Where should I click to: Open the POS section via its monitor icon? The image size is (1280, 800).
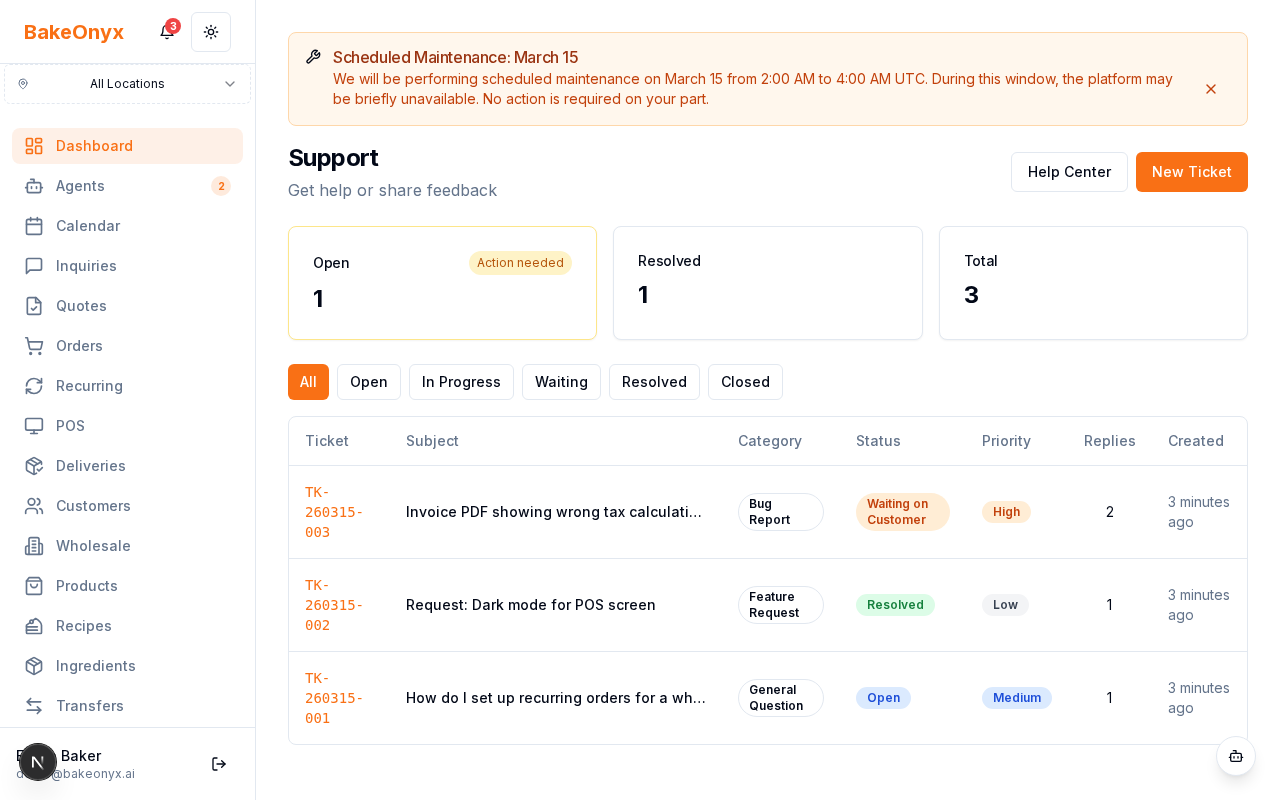pyautogui.click(x=33, y=426)
